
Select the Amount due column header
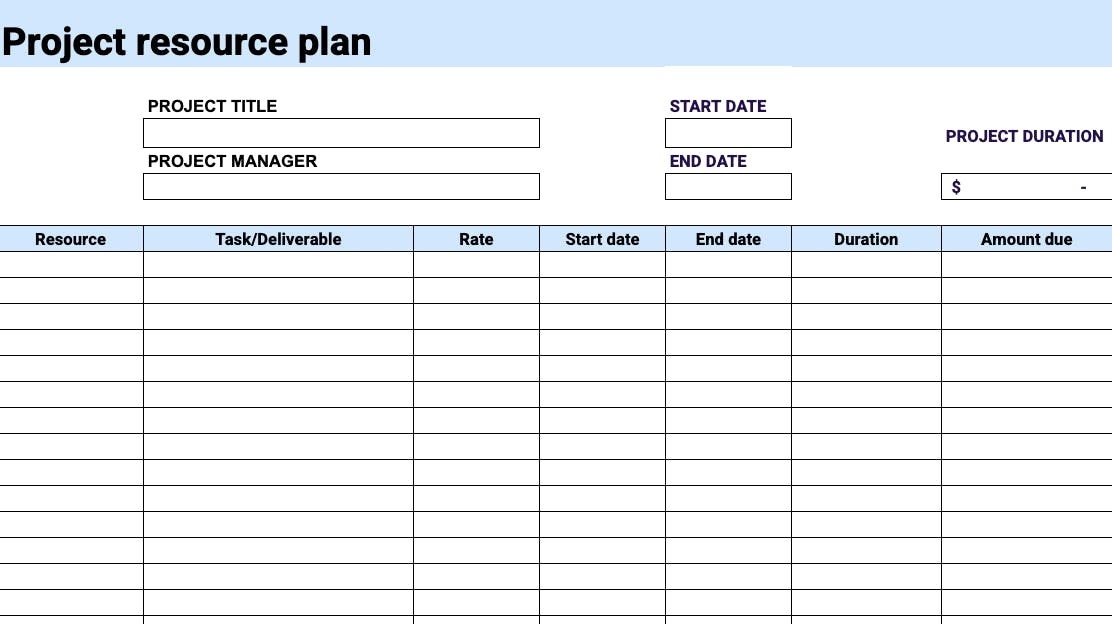coord(1026,239)
